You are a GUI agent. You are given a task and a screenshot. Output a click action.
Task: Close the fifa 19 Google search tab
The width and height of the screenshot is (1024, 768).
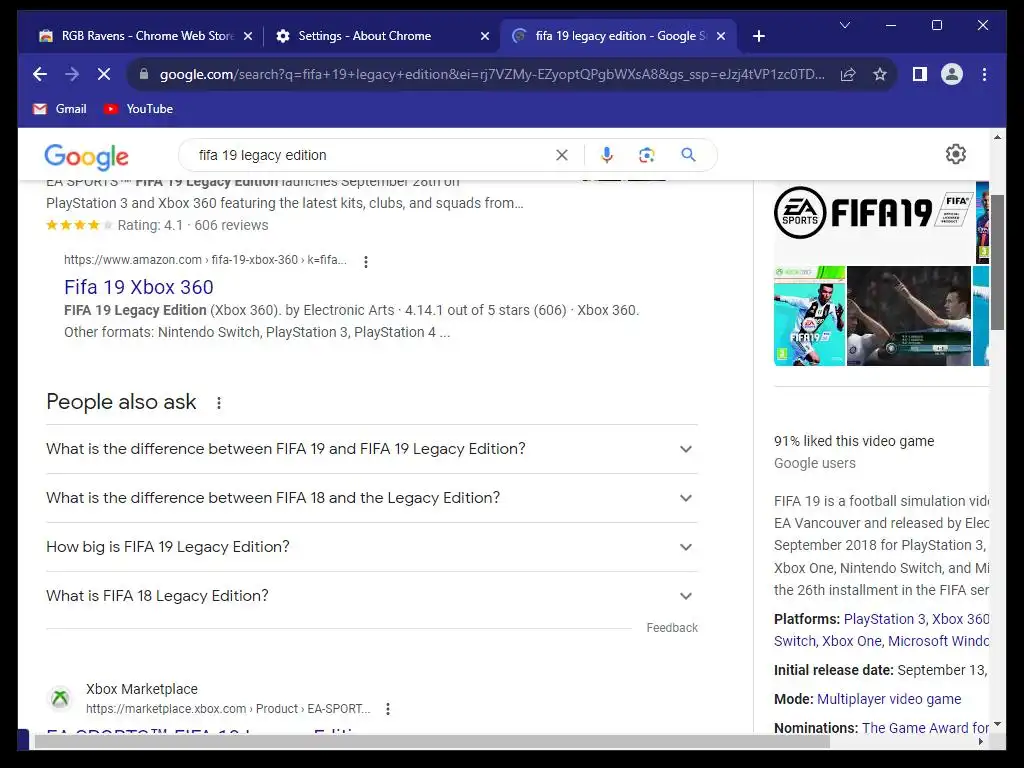(x=721, y=37)
